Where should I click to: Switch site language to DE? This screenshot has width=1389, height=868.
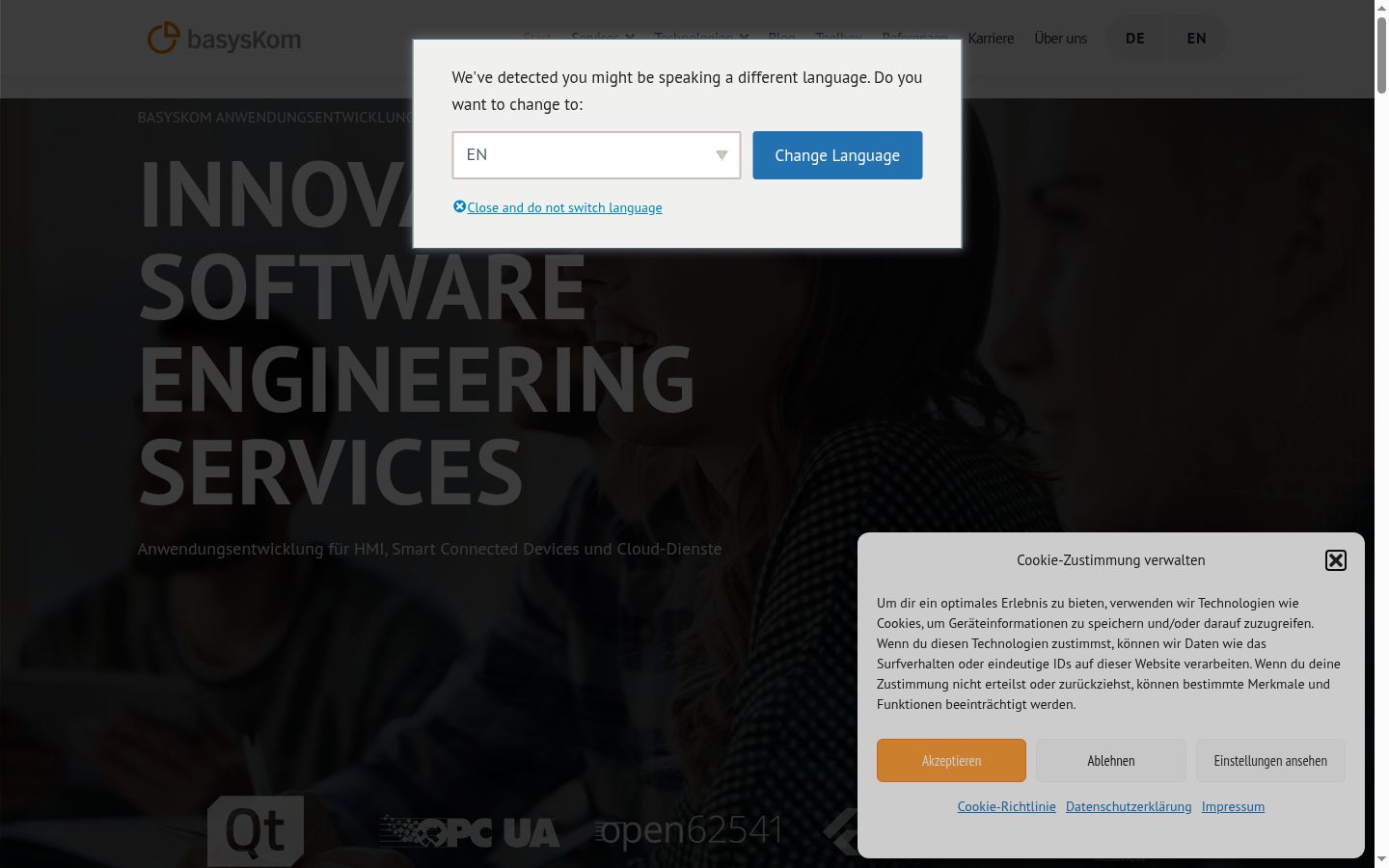tap(1134, 39)
